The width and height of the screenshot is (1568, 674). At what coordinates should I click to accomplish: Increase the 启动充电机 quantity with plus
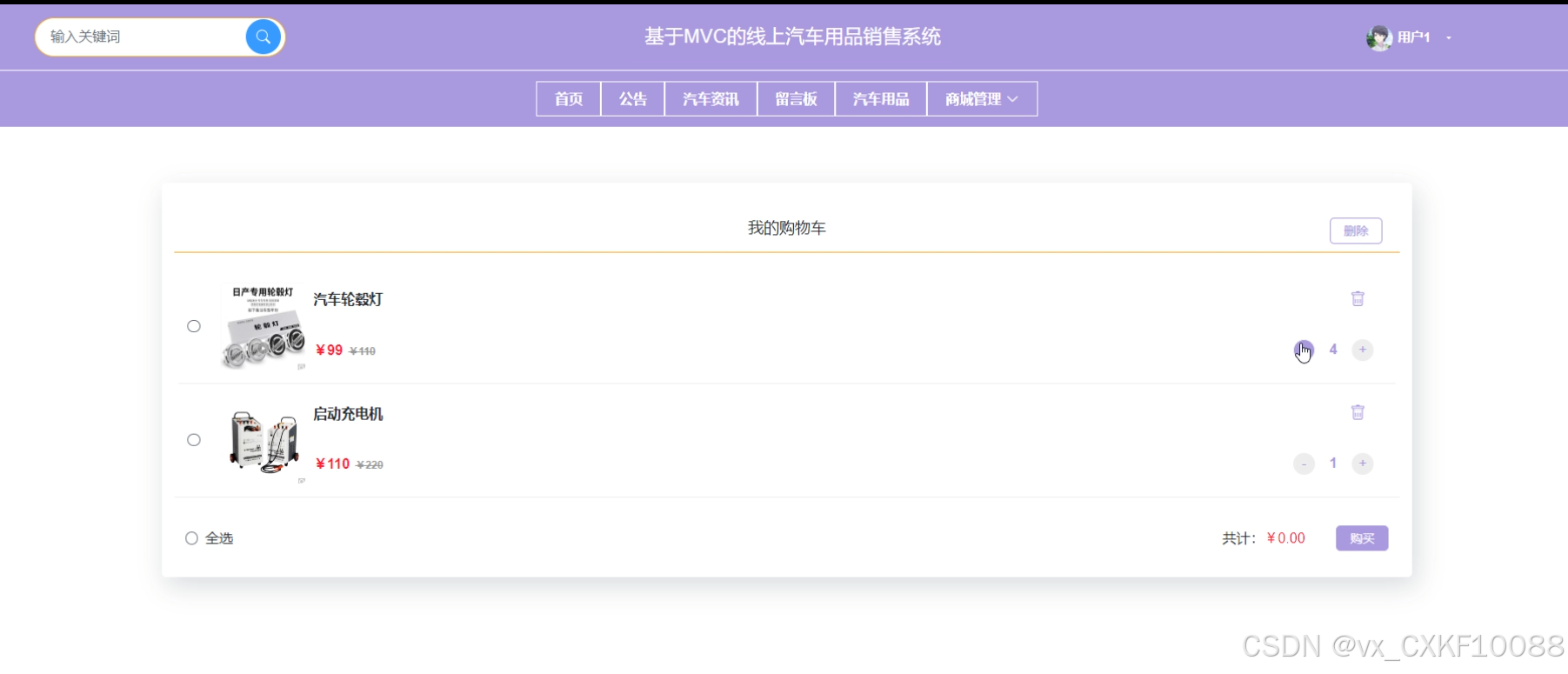[x=1363, y=464]
